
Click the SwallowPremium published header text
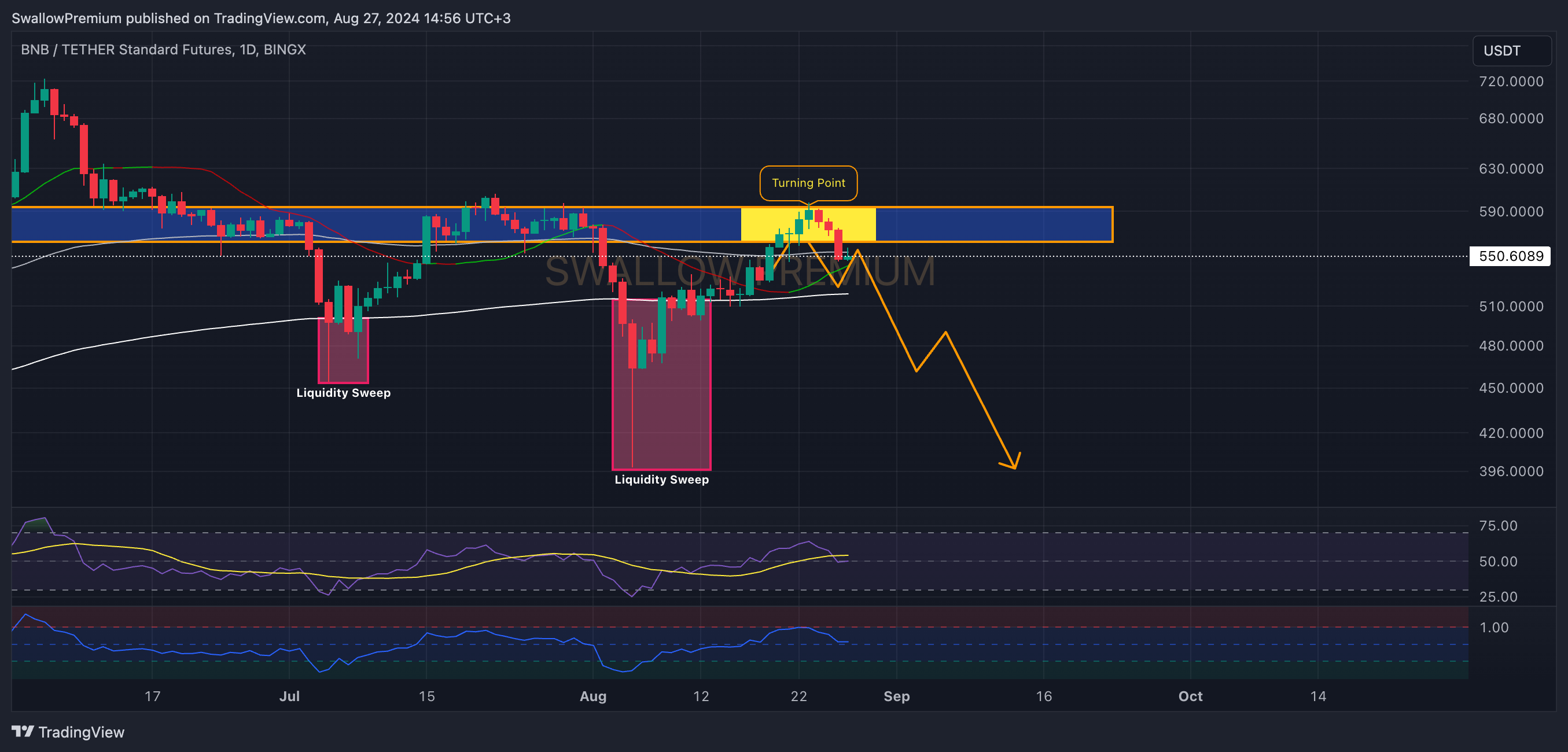coord(261,19)
